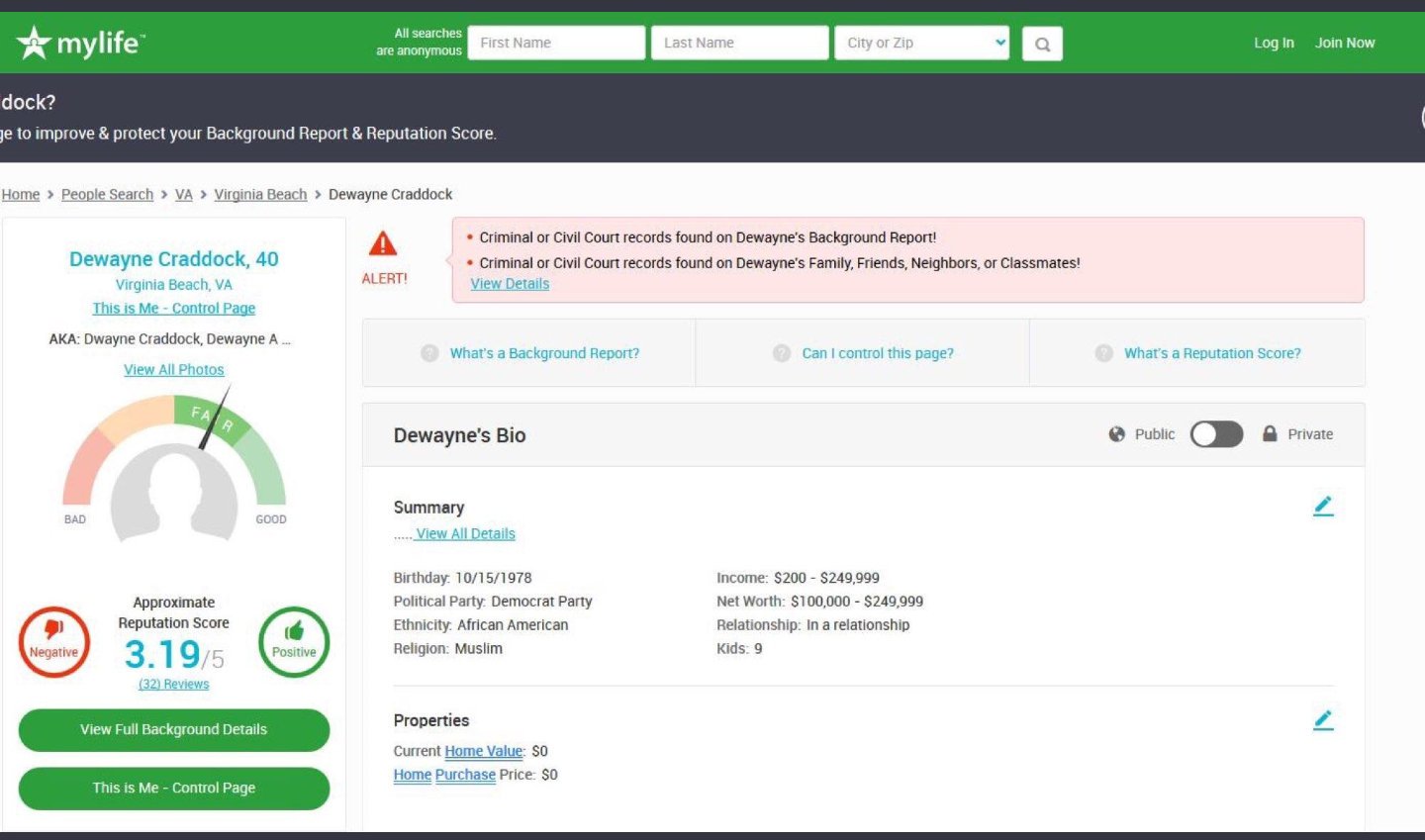The width and height of the screenshot is (1425, 840).
Task: Open the Can I control this page tab
Action: tap(863, 353)
